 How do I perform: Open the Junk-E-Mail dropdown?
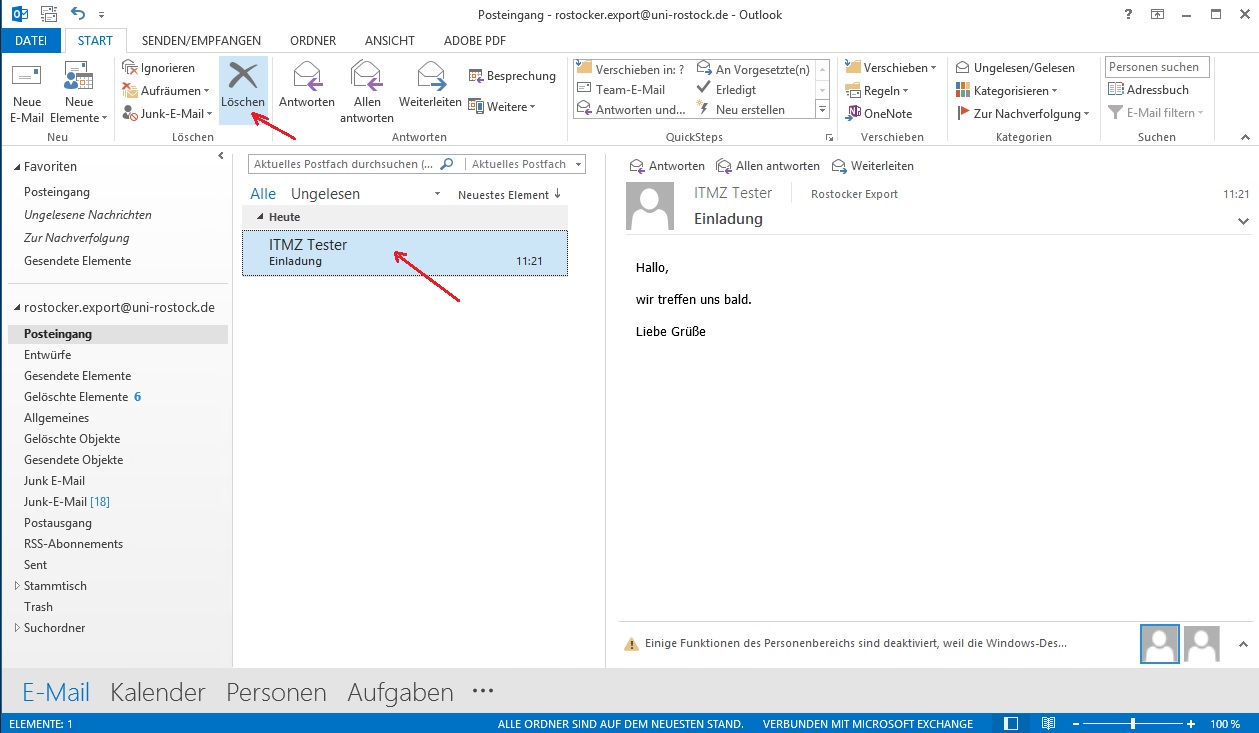click(167, 114)
